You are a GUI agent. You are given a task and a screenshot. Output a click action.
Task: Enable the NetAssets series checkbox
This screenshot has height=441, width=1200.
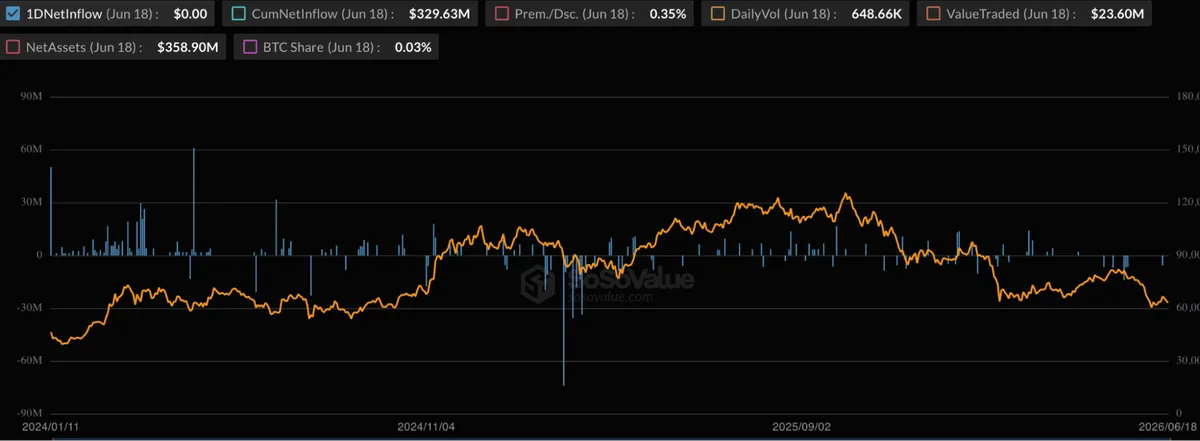coord(13,47)
